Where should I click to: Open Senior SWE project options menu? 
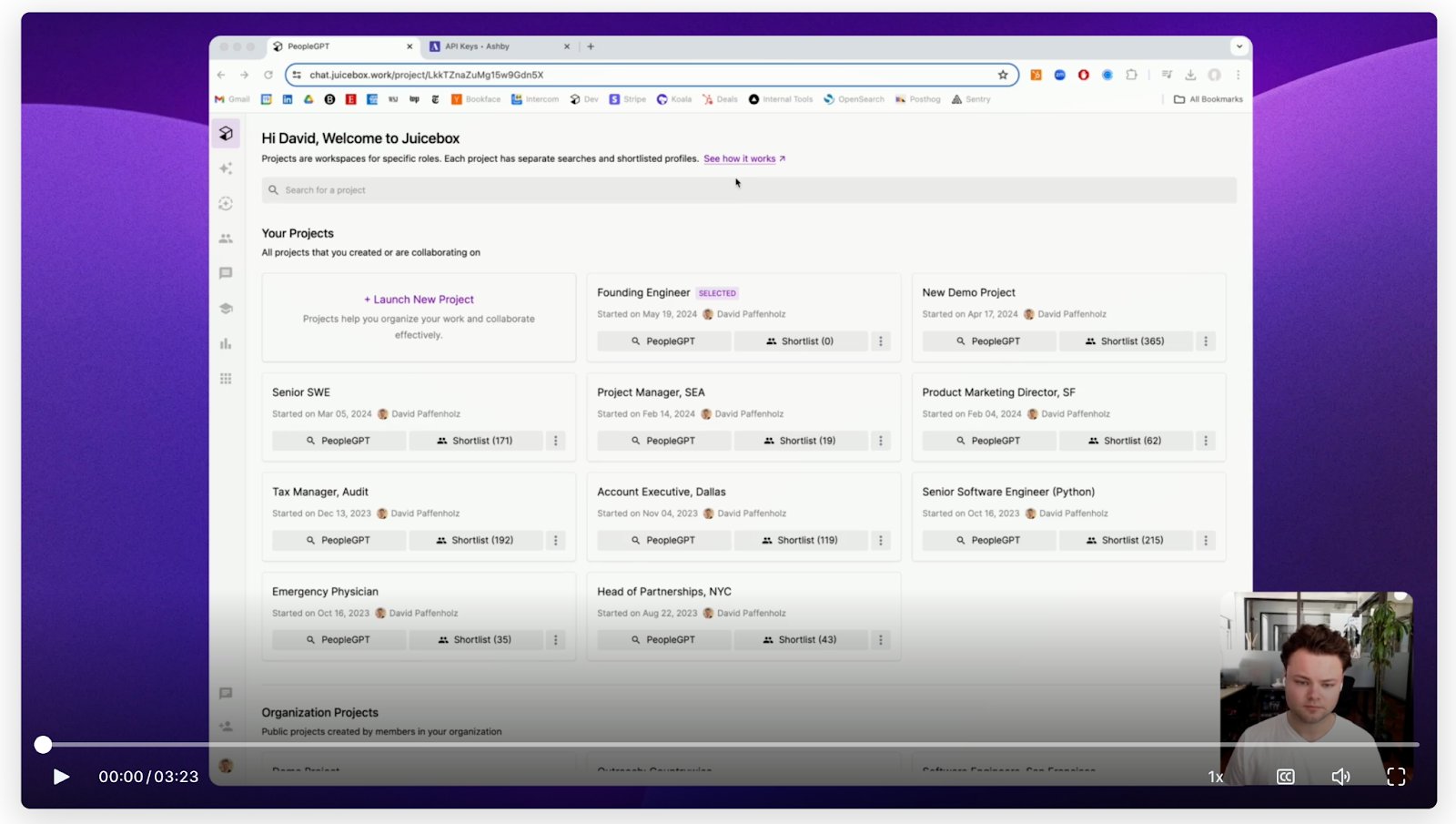556,441
